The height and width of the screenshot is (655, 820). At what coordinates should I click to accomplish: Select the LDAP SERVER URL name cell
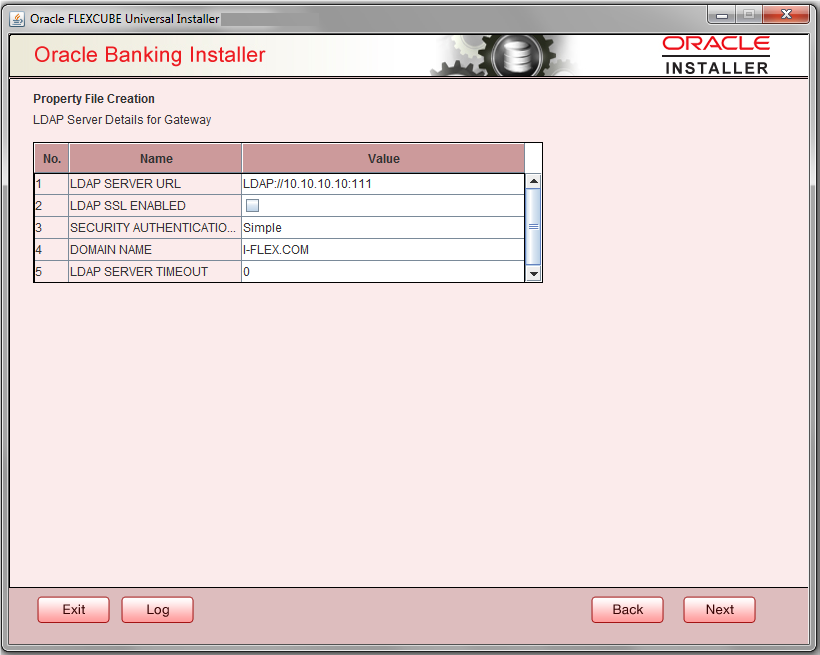[x=155, y=184]
